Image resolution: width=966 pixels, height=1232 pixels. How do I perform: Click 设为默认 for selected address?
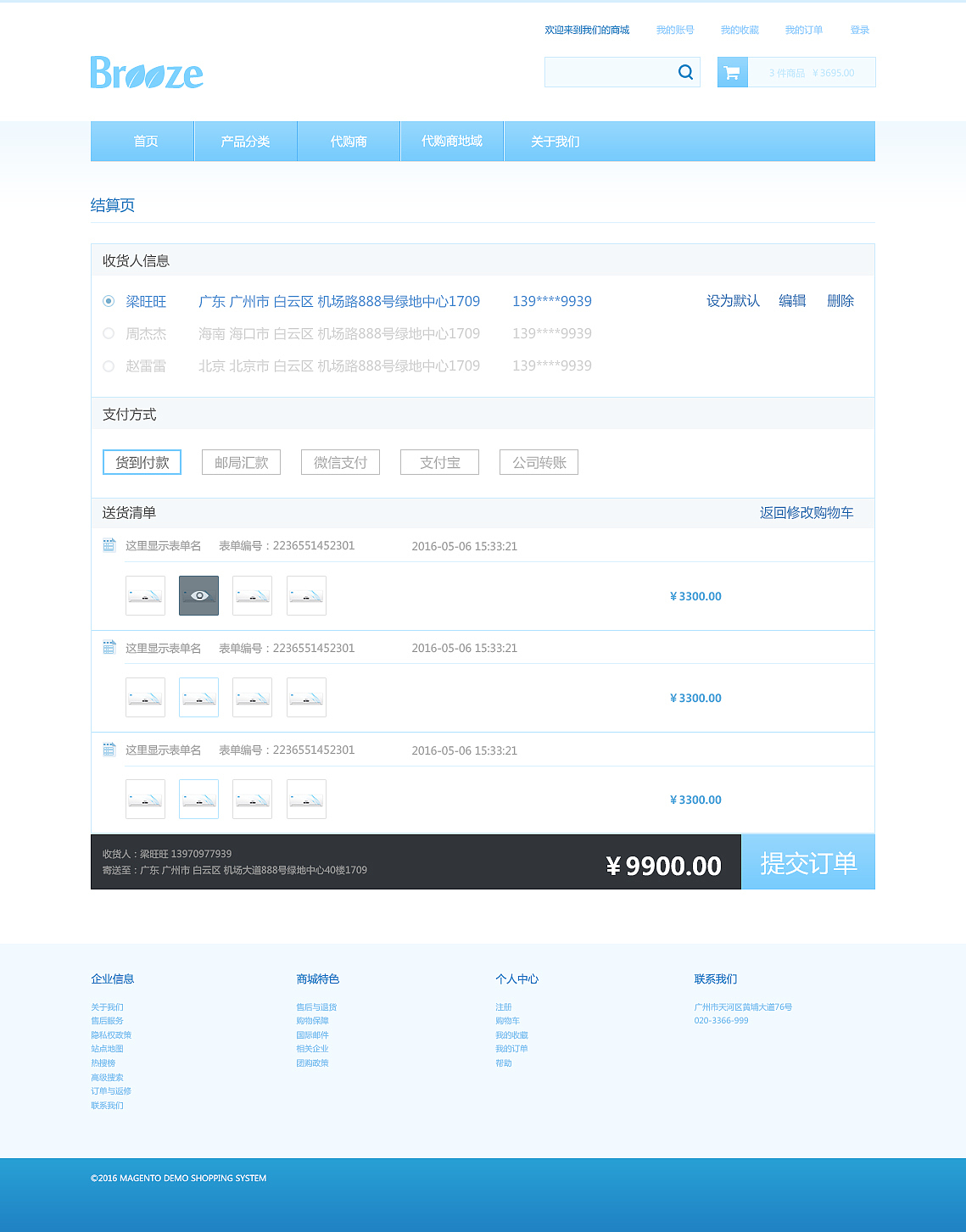pyautogui.click(x=733, y=301)
